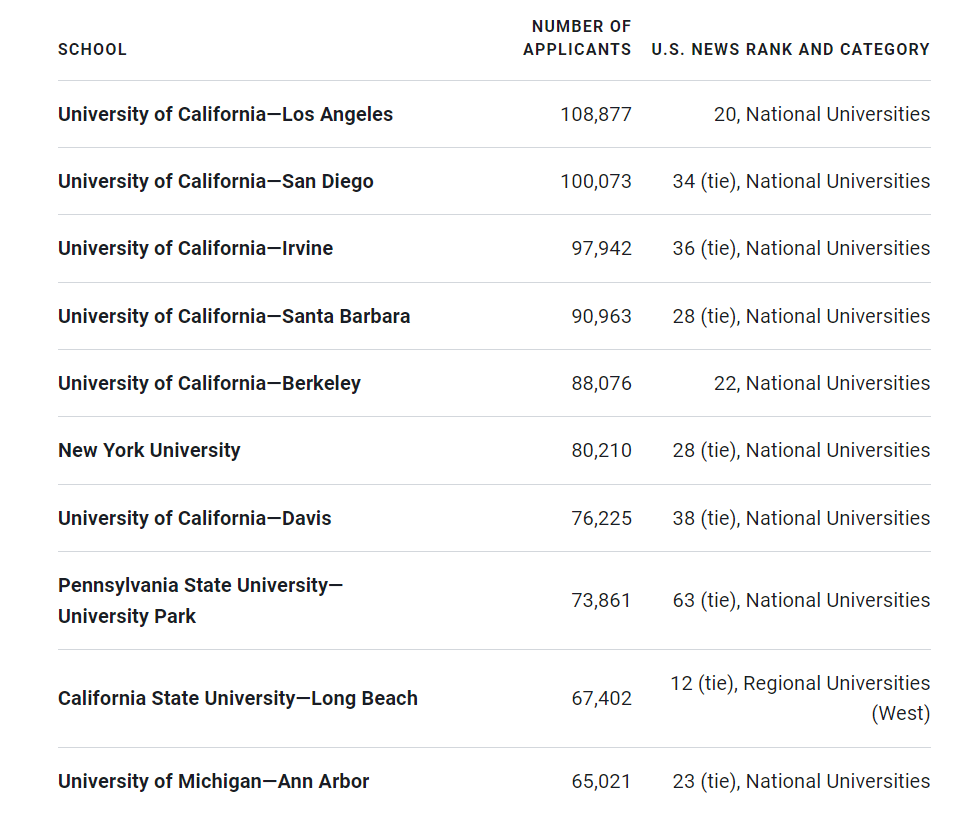Click the 80,210 applicants figure
The image size is (969, 813).
tap(601, 450)
